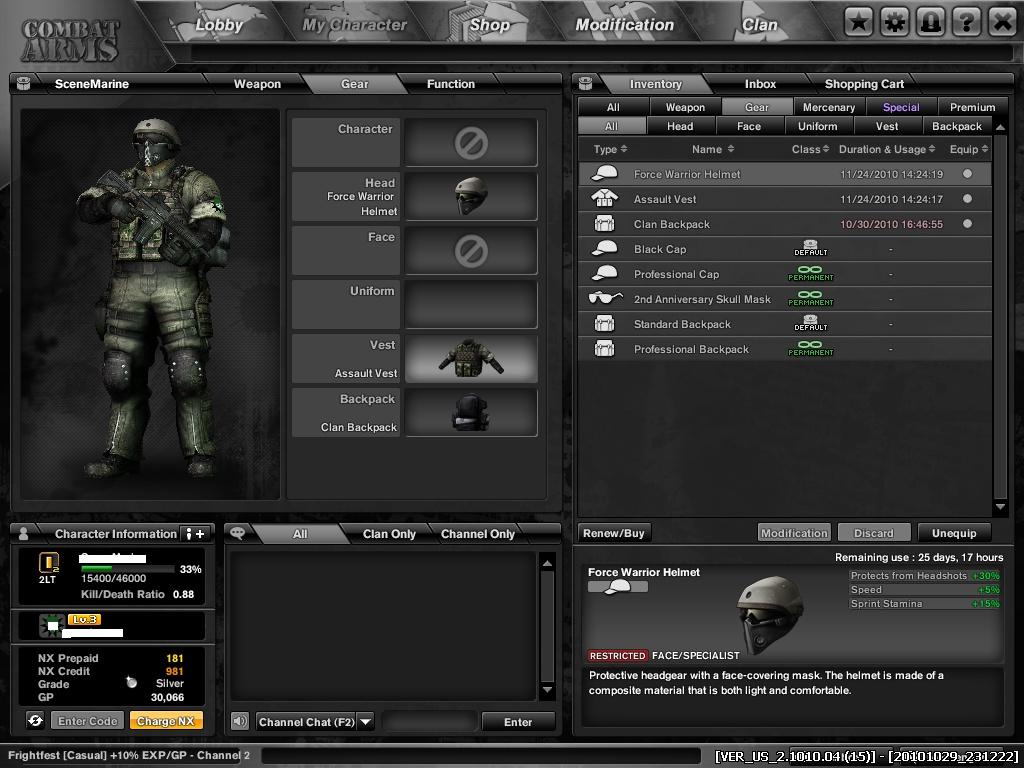Image resolution: width=1024 pixels, height=768 pixels.
Task: Open favorites star icon in top bar
Action: (858, 23)
